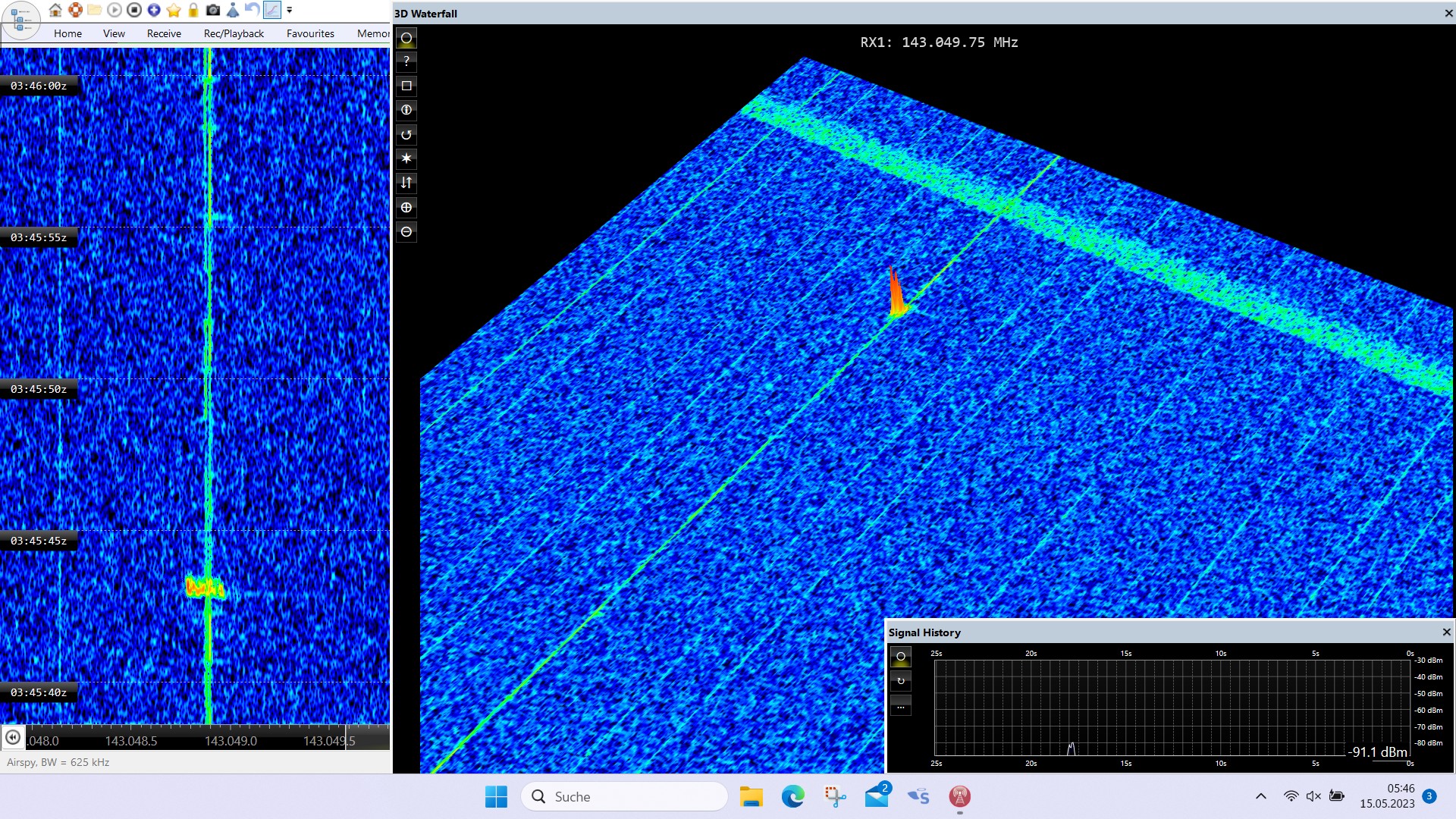
Task: Expand the quick access toolbar customize arrow
Action: pos(290,10)
